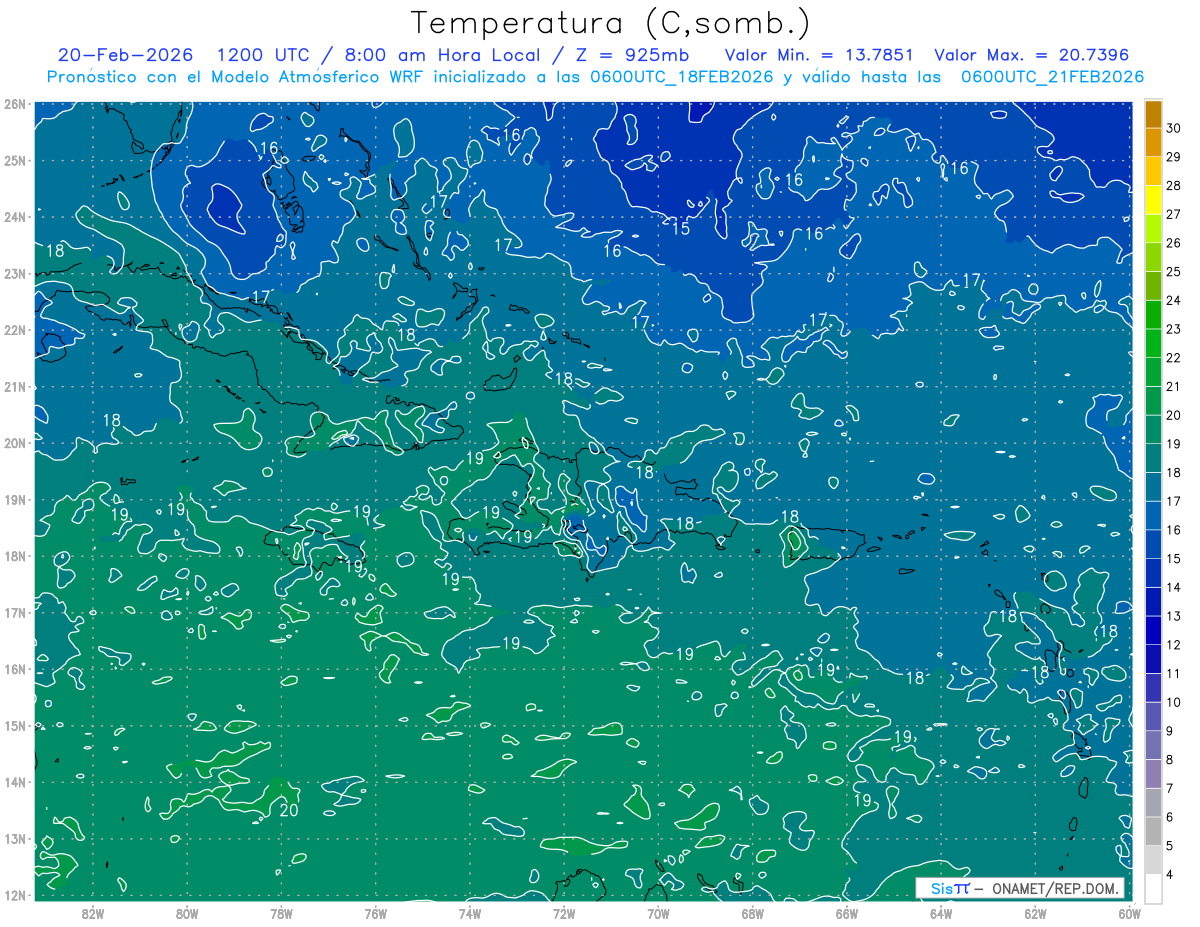The width and height of the screenshot is (1200, 927).
Task: Click the colorbar label 12
Action: (1174, 646)
